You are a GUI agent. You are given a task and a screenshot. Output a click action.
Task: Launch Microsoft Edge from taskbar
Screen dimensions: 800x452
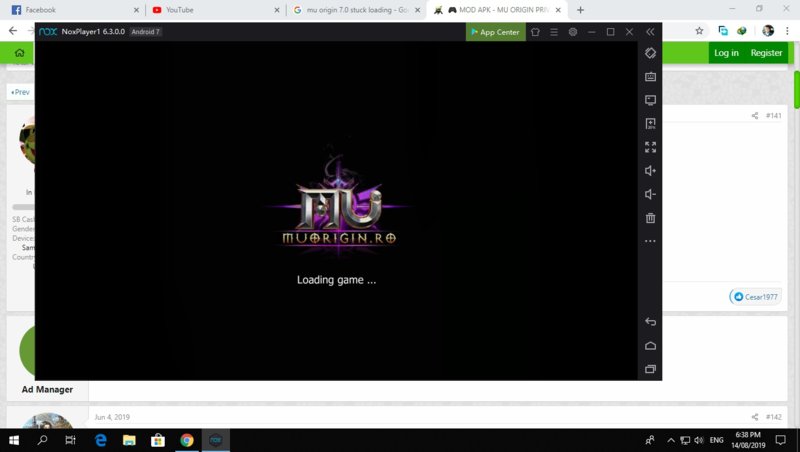tap(101, 440)
